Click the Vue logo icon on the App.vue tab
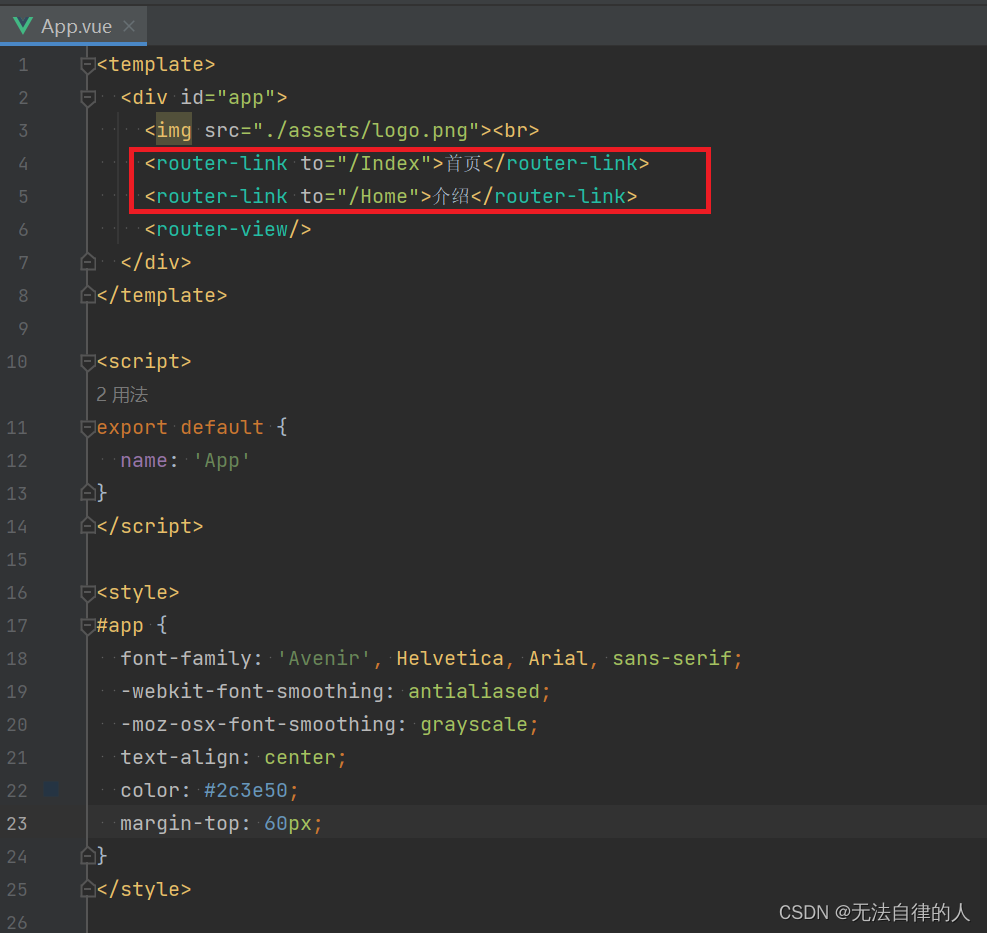This screenshot has height=933, width=987. [x=21, y=26]
